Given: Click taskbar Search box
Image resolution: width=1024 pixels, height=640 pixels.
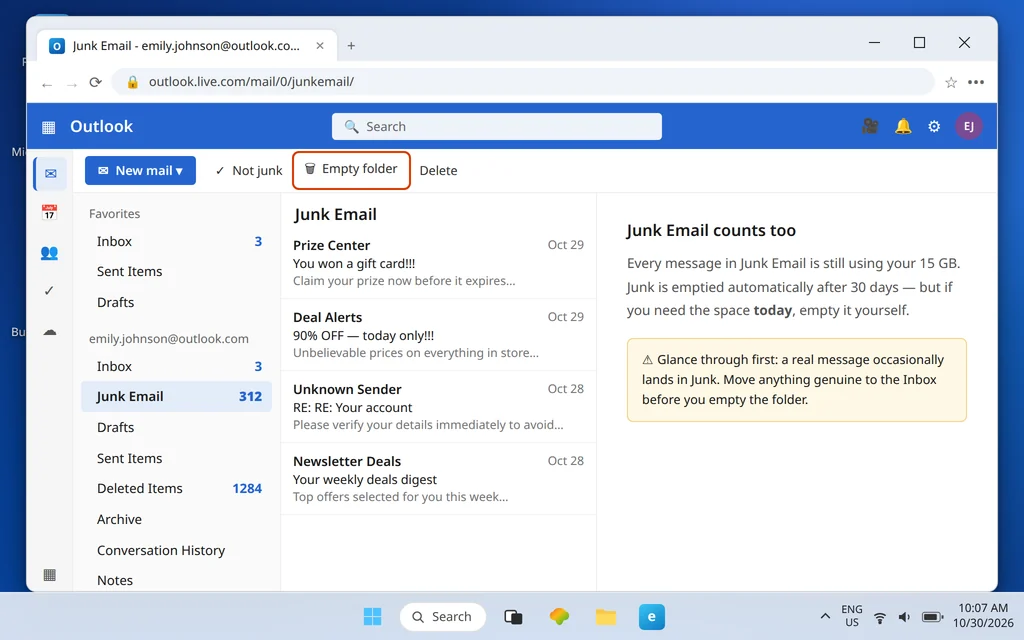Looking at the screenshot, I should (x=443, y=616).
